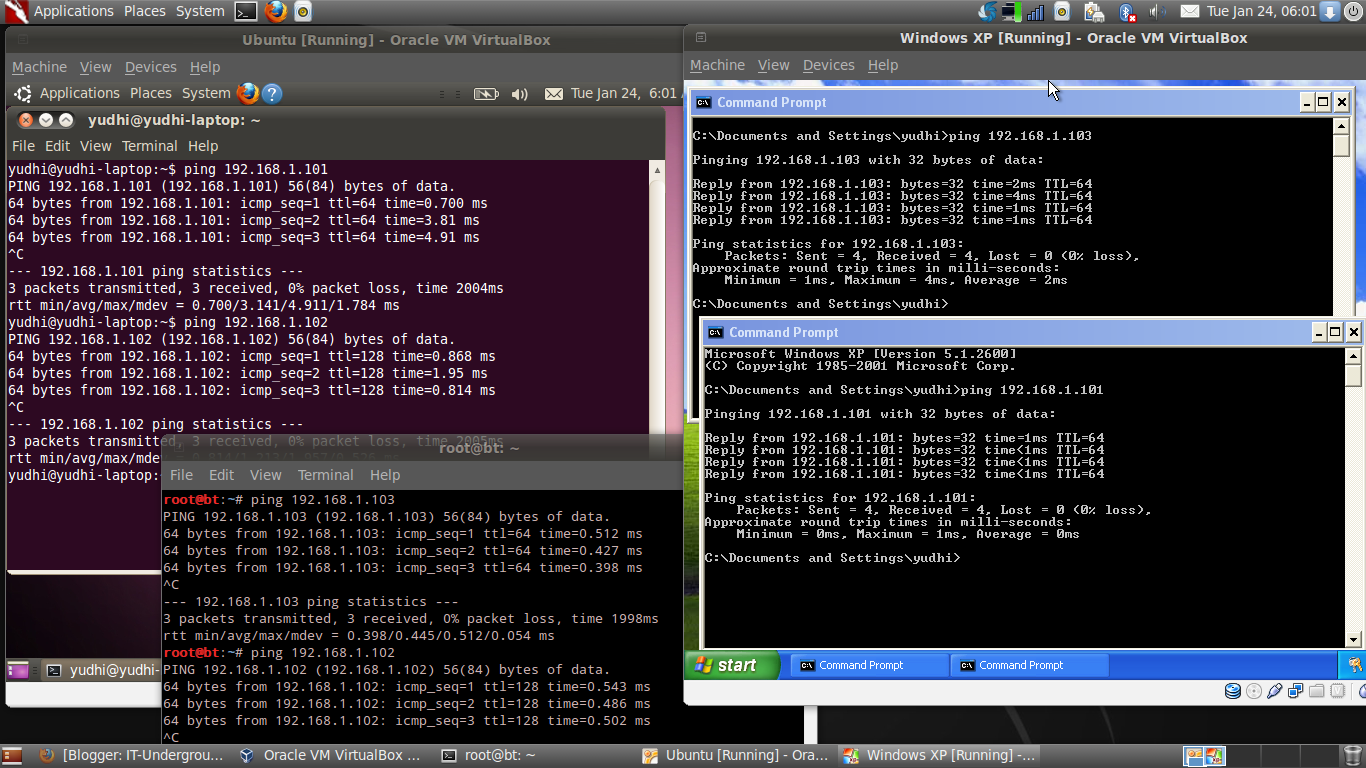This screenshot has width=1366, height=768.
Task: Click the system menu icon of the lower Command Prompt title bar
Action: point(714,332)
